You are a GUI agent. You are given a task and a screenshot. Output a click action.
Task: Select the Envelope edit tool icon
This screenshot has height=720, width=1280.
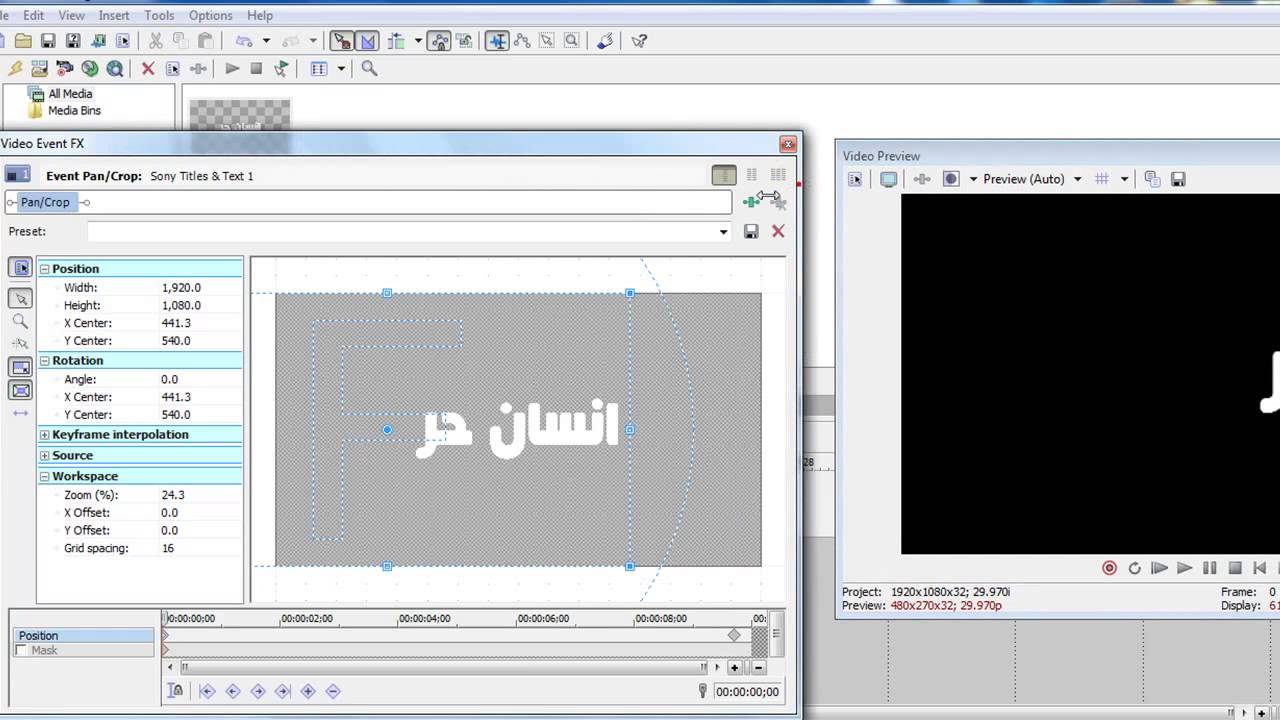click(522, 41)
